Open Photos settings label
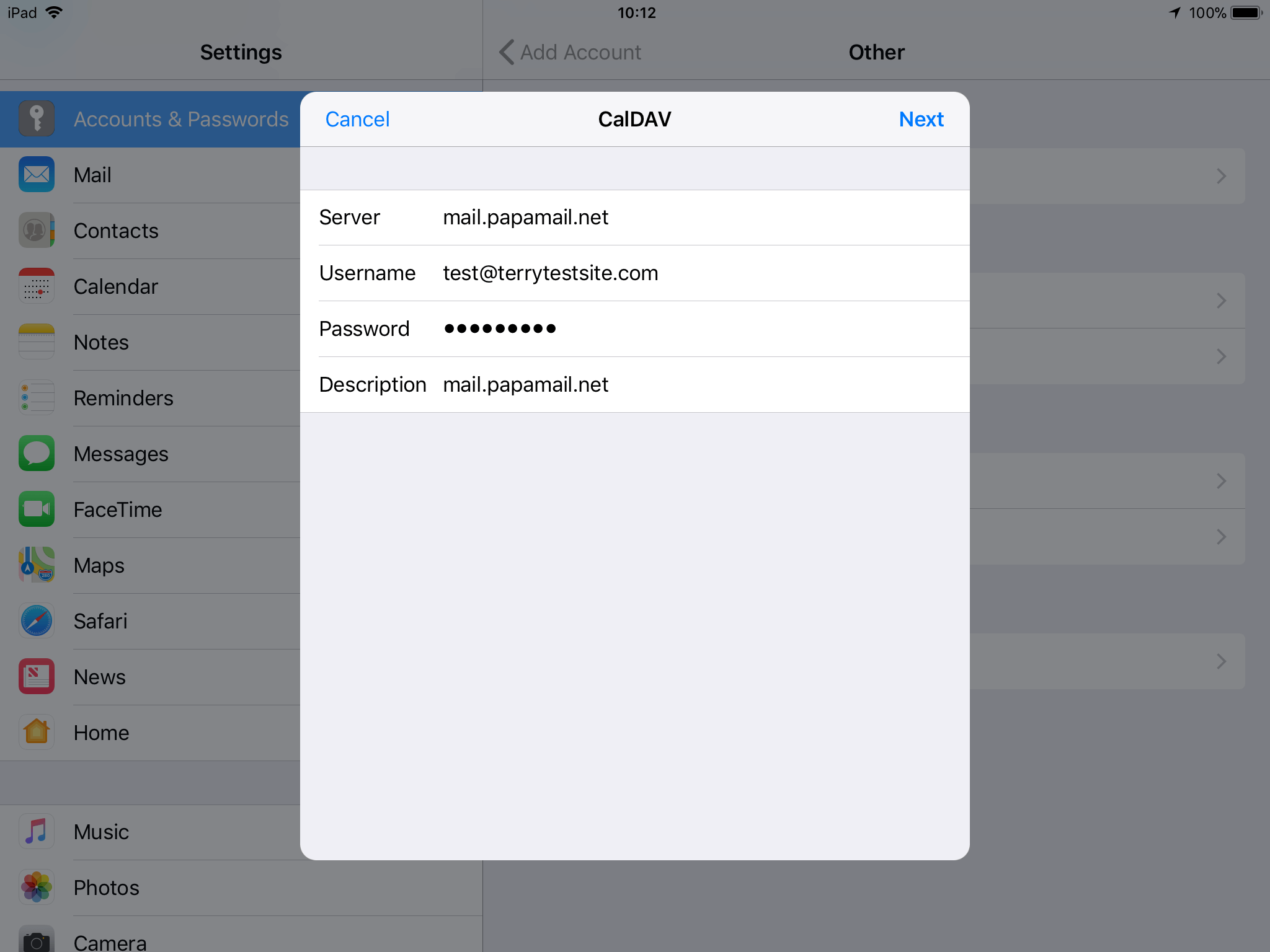 pyautogui.click(x=107, y=888)
